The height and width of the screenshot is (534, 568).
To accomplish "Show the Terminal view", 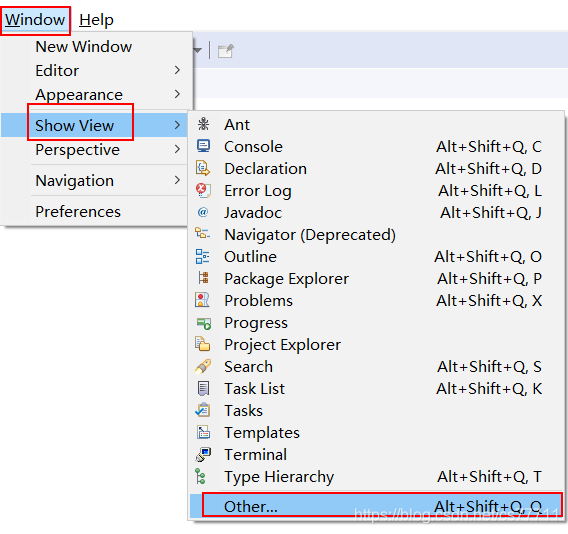I will click(x=377, y=454).
